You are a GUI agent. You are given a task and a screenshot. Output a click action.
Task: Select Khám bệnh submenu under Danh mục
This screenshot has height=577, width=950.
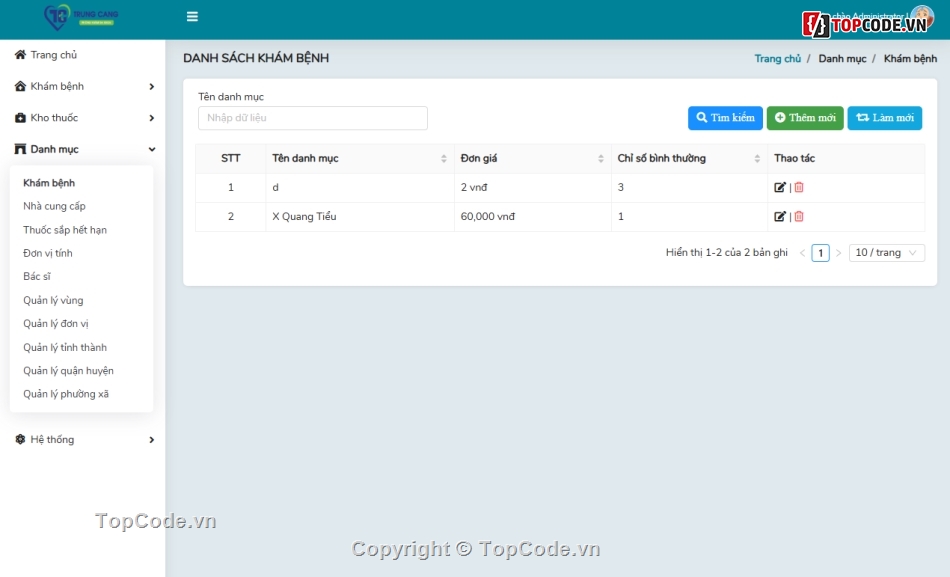[49, 183]
